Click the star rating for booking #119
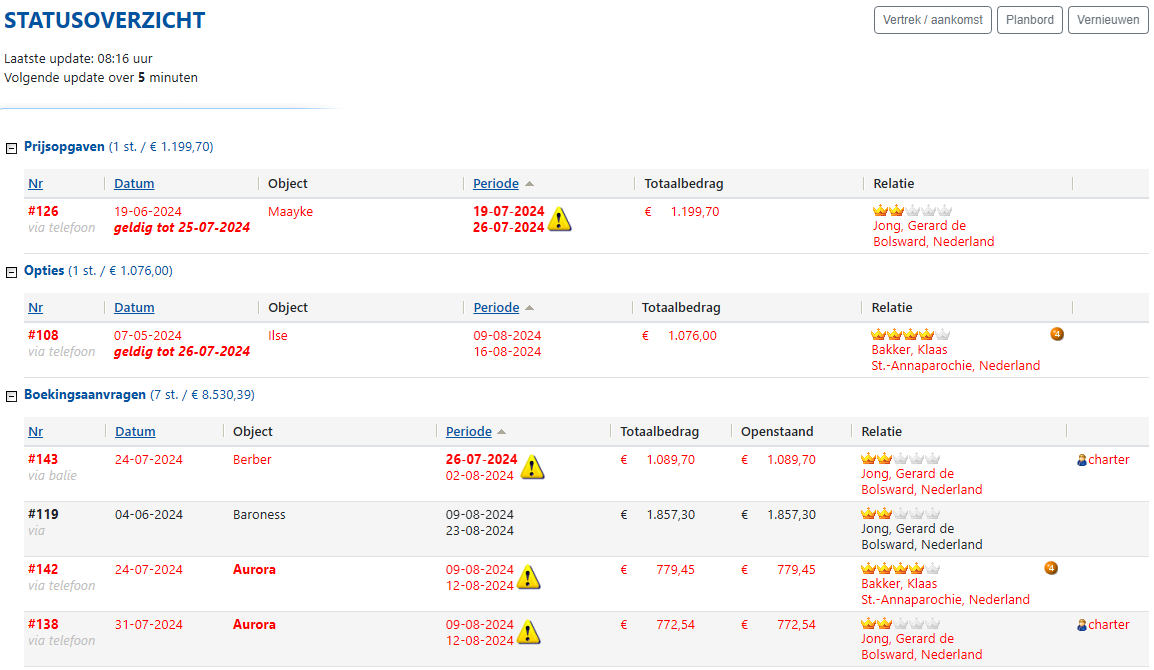 896,513
